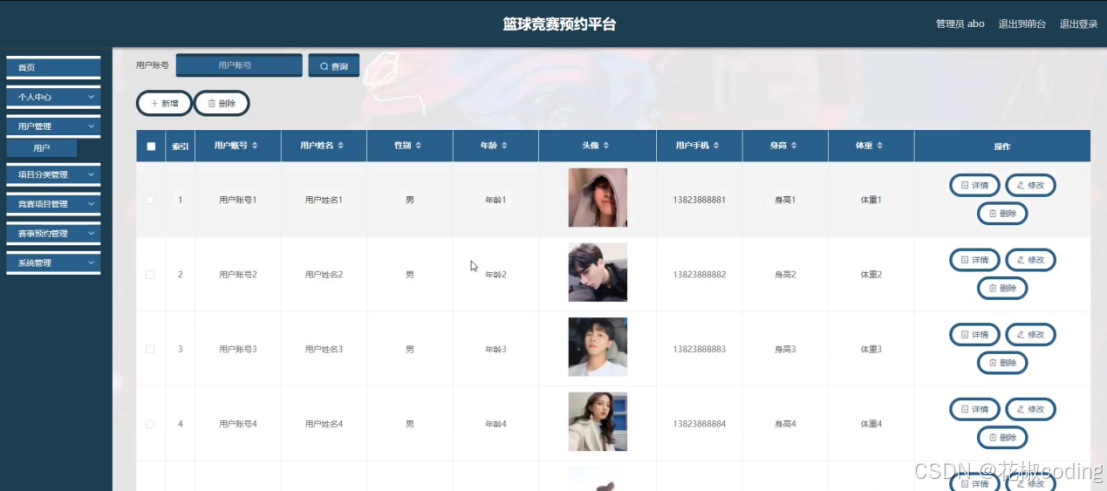Click 退出登录 in the header

coord(1079,23)
